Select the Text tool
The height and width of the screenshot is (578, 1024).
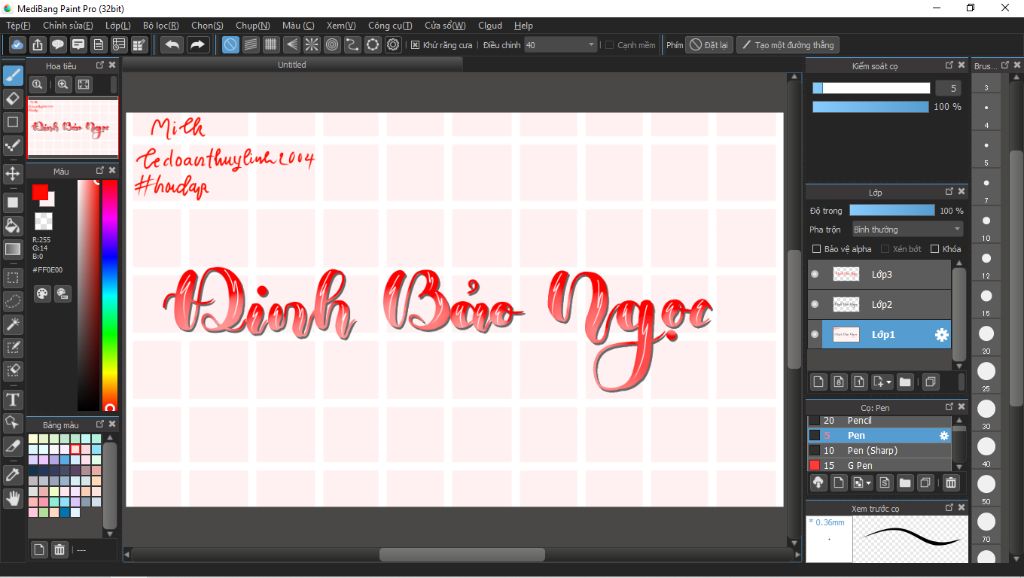coord(13,399)
